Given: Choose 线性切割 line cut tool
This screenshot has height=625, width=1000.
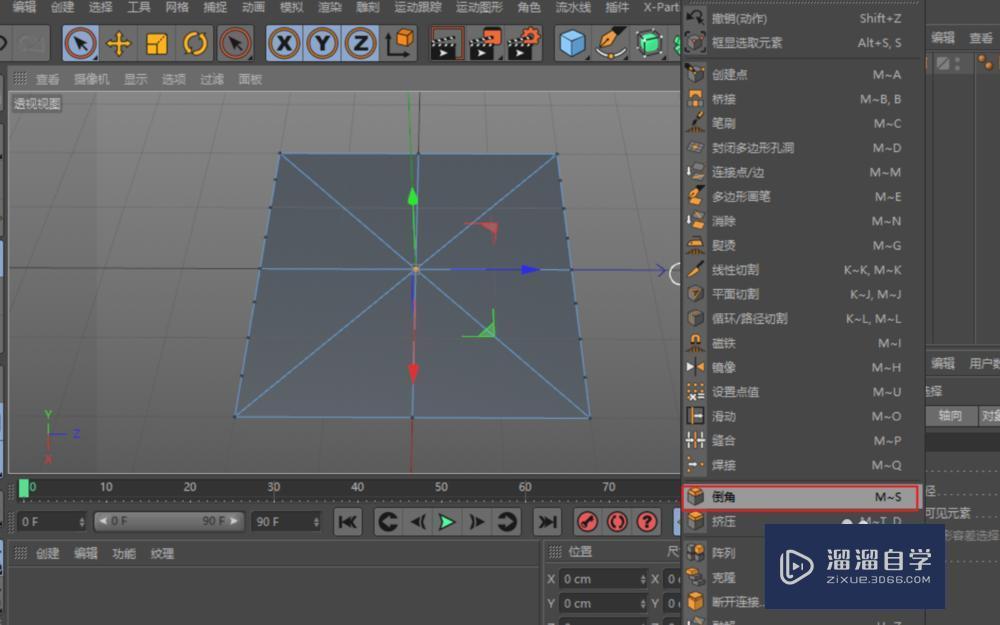Looking at the screenshot, I should (x=802, y=270).
